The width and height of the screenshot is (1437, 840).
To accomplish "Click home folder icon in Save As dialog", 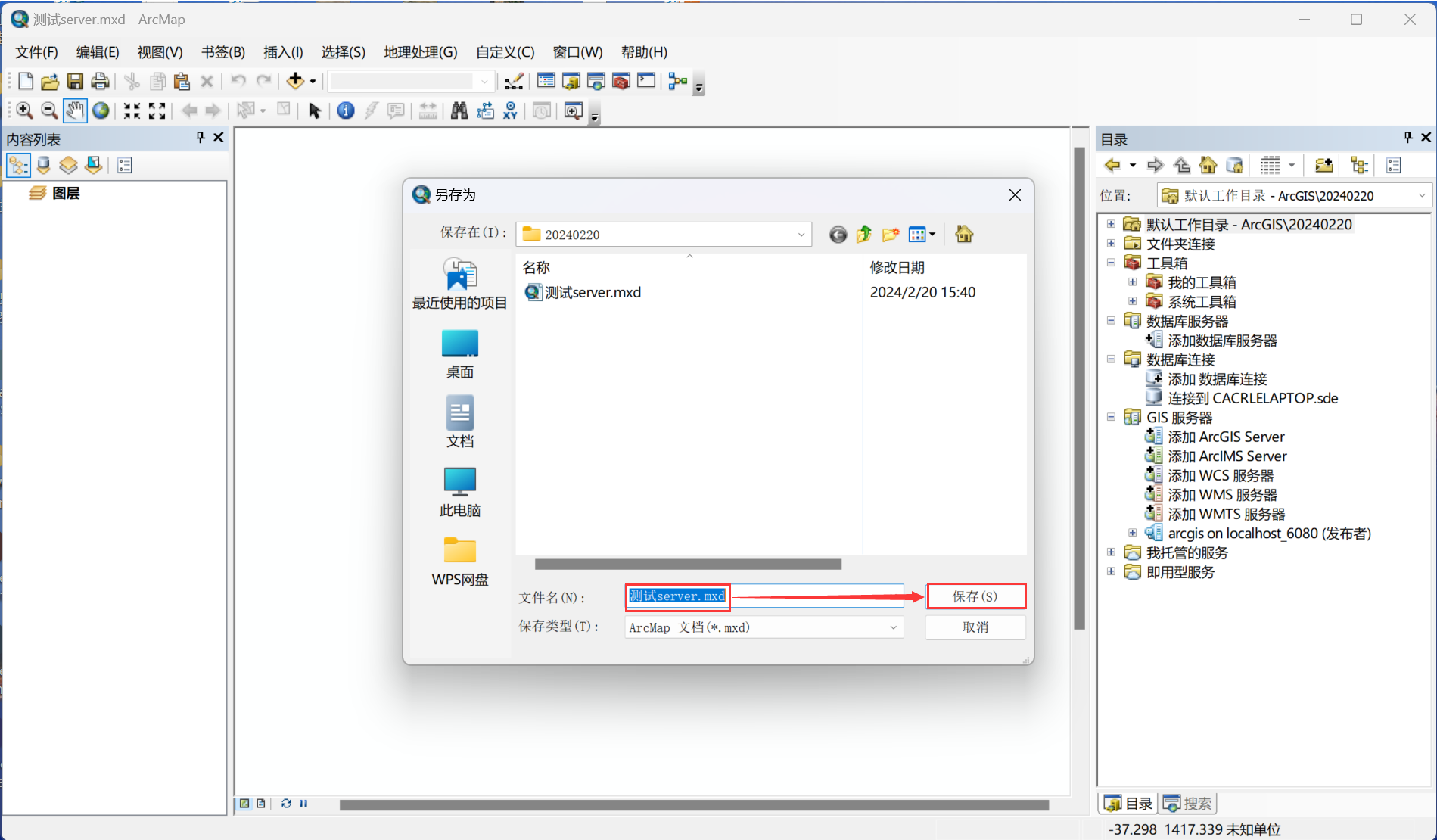I will click(964, 234).
